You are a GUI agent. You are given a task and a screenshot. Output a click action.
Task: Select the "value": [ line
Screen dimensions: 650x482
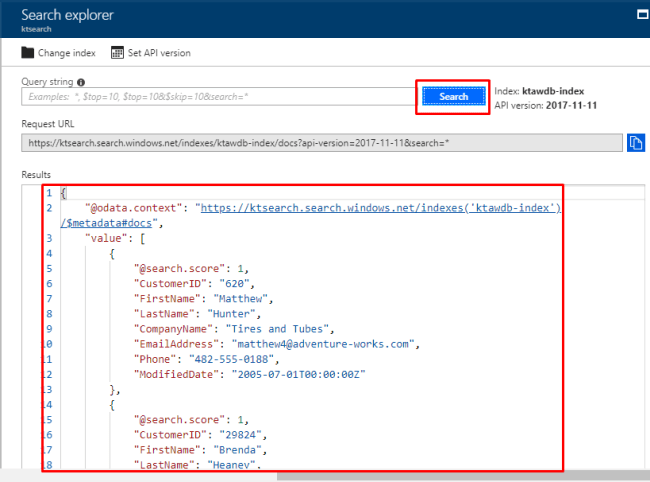115,238
